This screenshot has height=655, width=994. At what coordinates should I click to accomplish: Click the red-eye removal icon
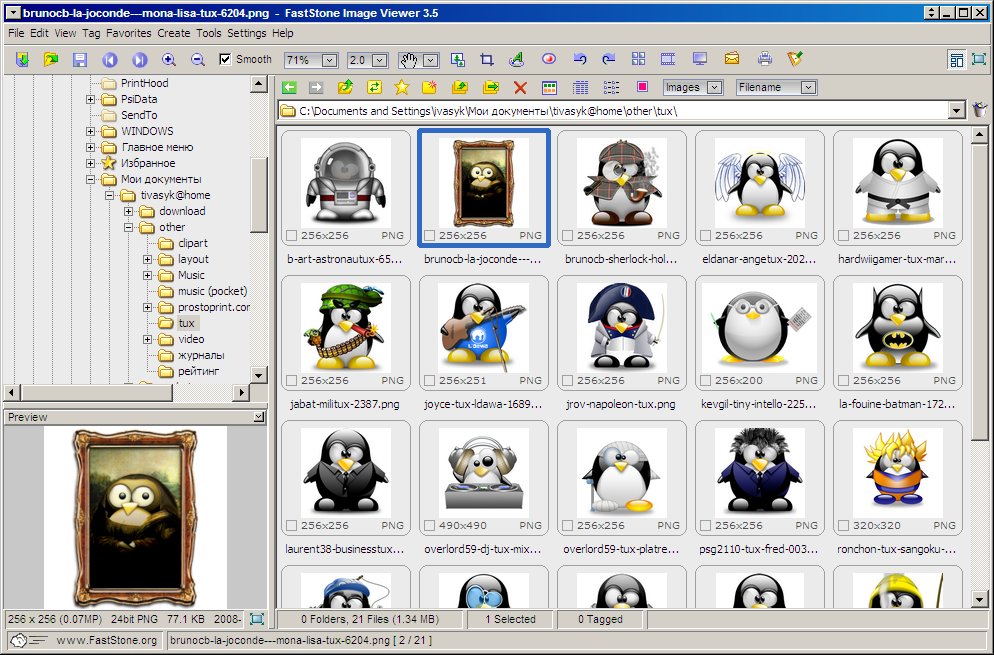(x=549, y=59)
